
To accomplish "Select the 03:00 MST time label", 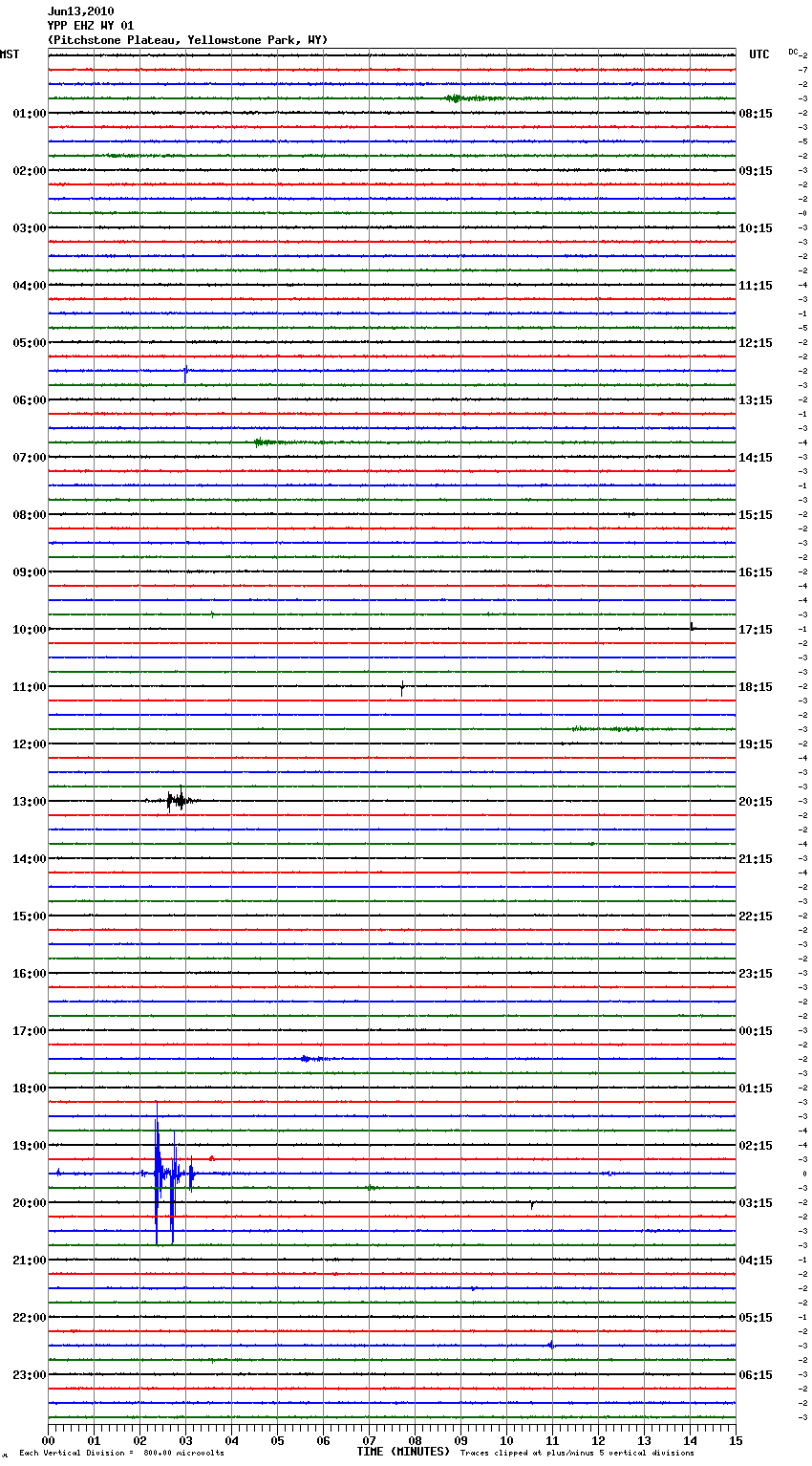I will pyautogui.click(x=30, y=228).
